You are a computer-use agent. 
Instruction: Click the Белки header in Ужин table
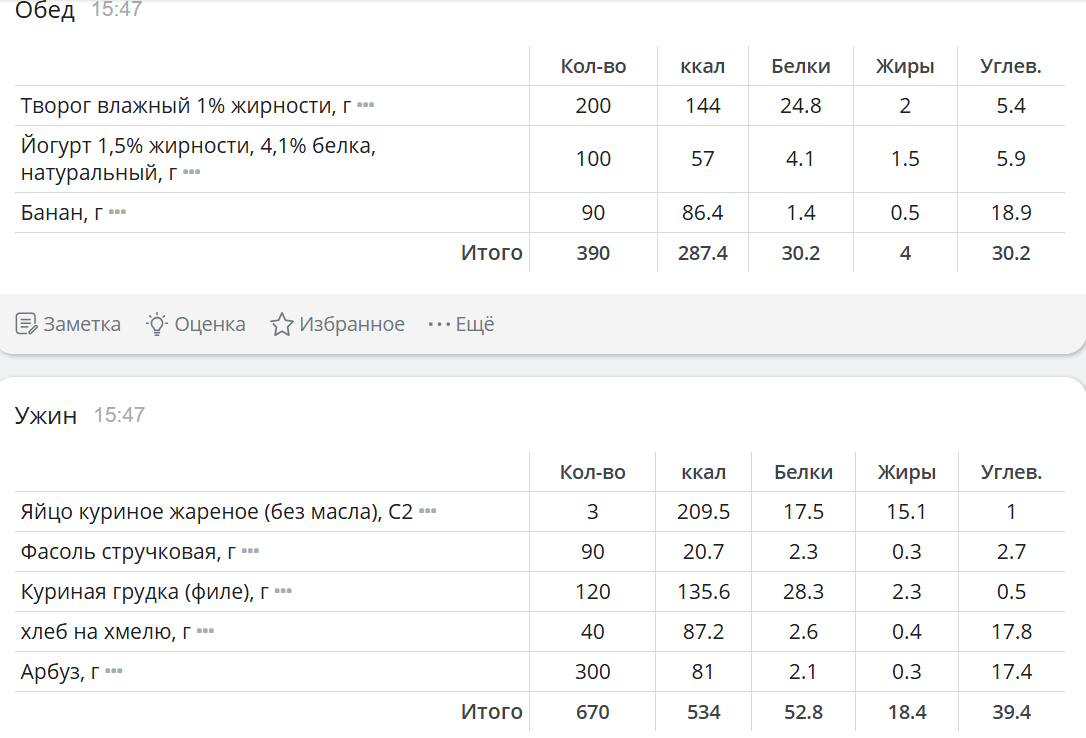(803, 471)
